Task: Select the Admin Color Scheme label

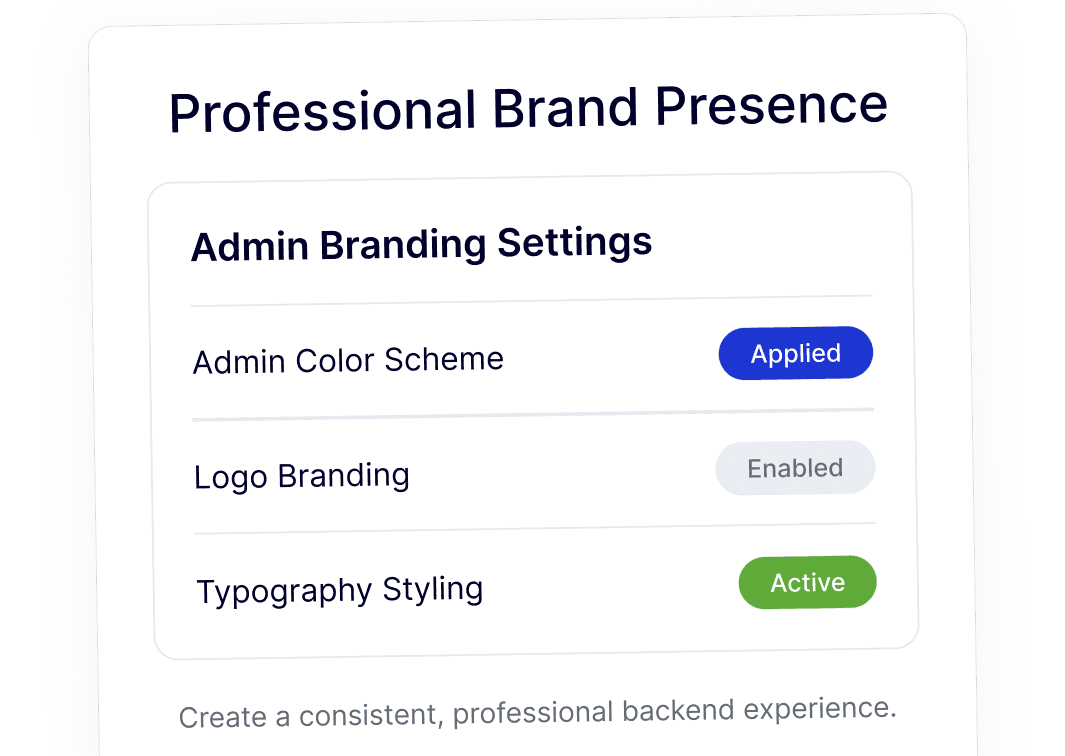Action: click(348, 360)
